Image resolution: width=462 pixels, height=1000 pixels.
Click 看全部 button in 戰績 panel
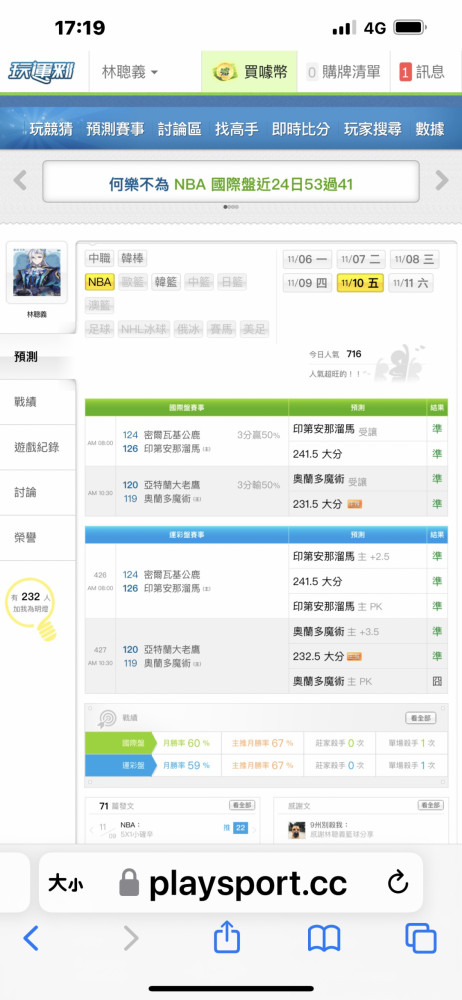click(421, 718)
